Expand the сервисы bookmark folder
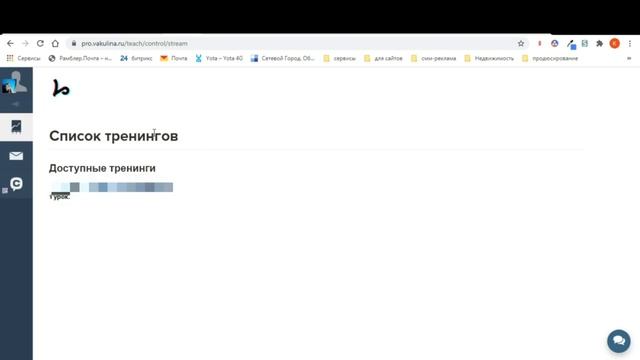 [340, 58]
